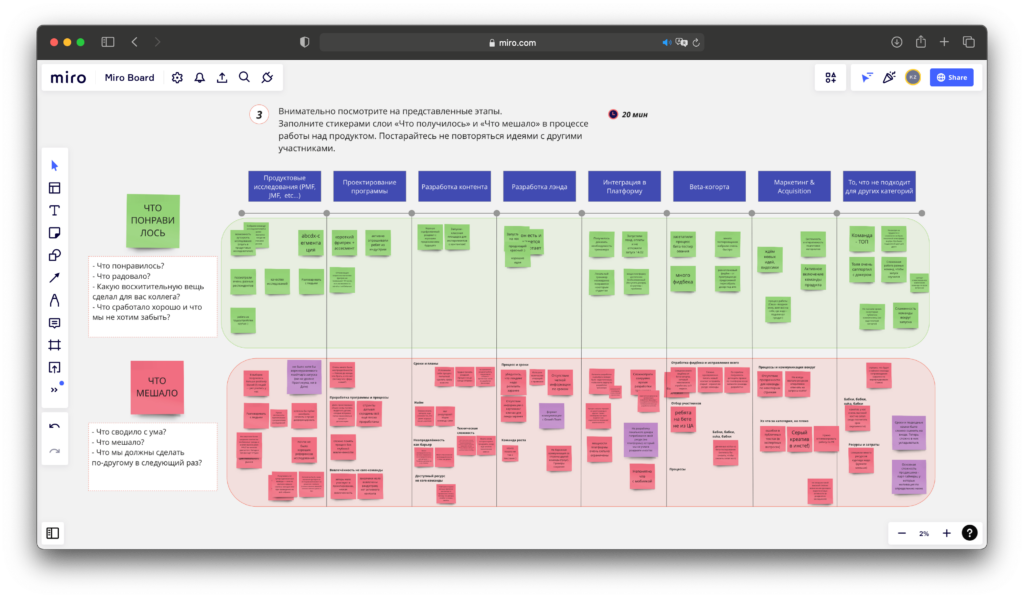Expand more tools in left toolbar
This screenshot has height=598, width=1024.
click(54, 390)
